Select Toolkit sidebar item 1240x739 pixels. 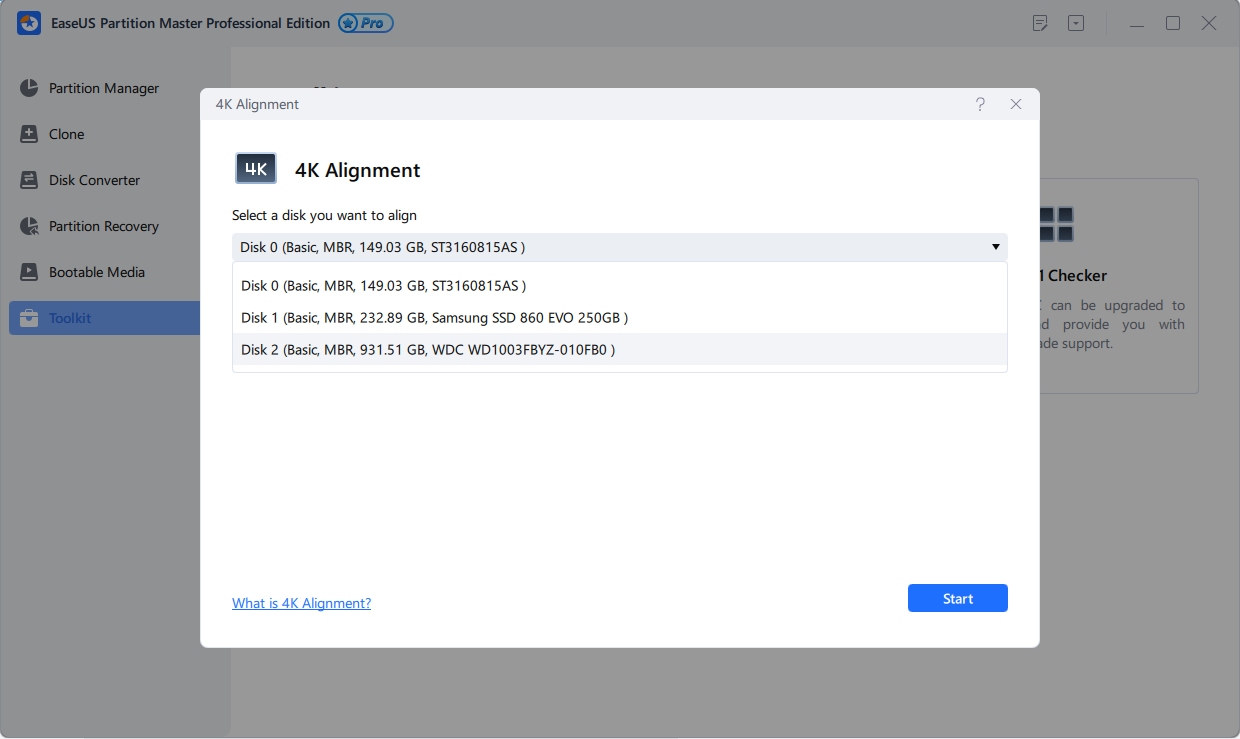point(104,318)
